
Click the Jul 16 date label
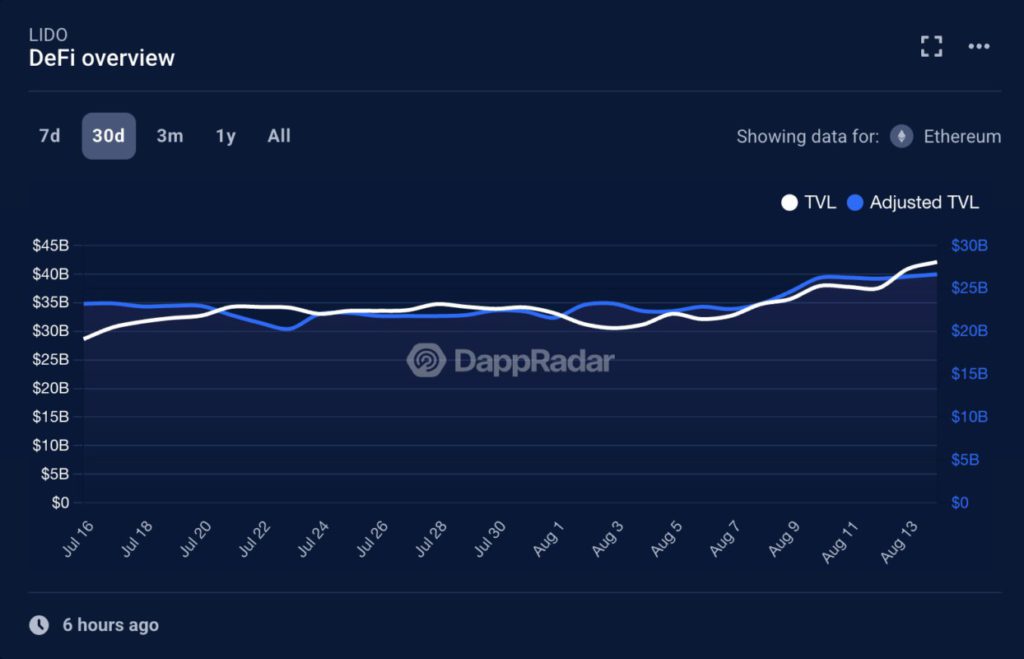point(78,543)
